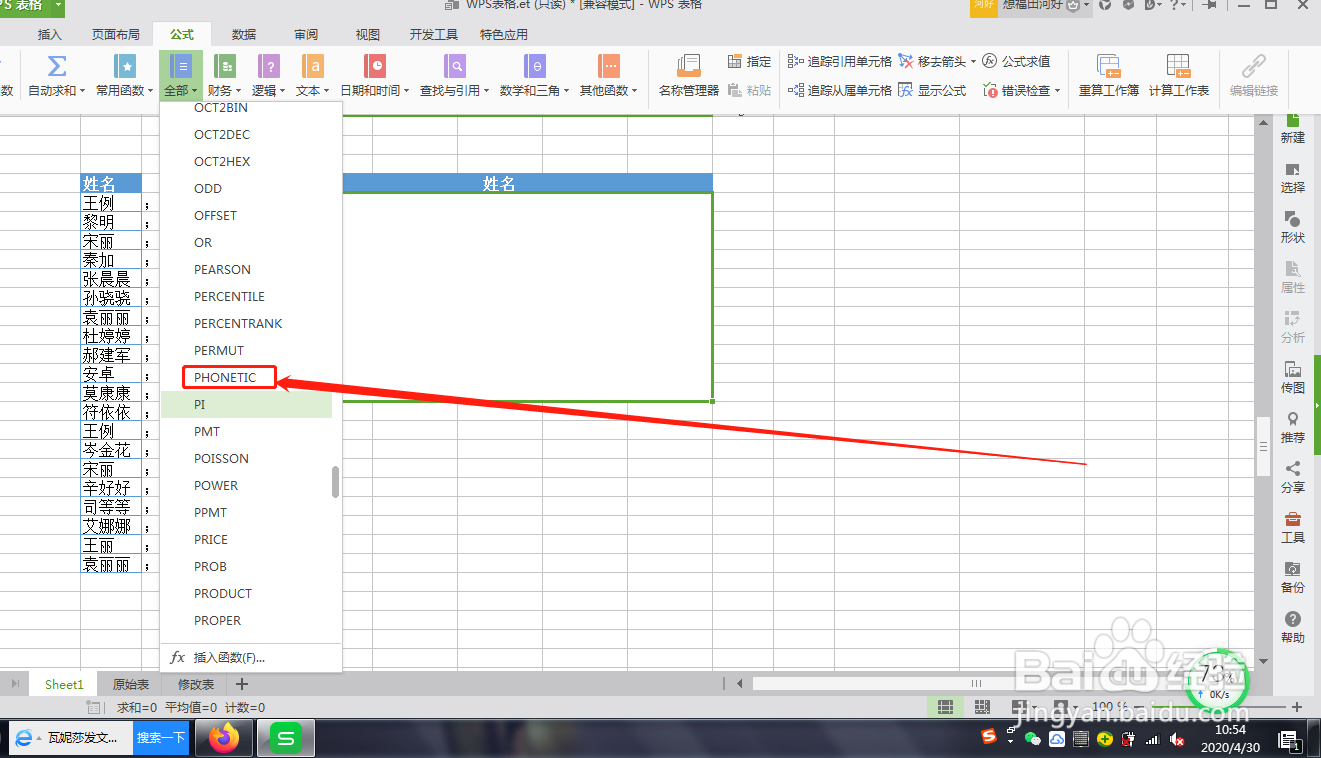Click the define name (指定) button
Screen dimensions: 1321x758
point(750,62)
